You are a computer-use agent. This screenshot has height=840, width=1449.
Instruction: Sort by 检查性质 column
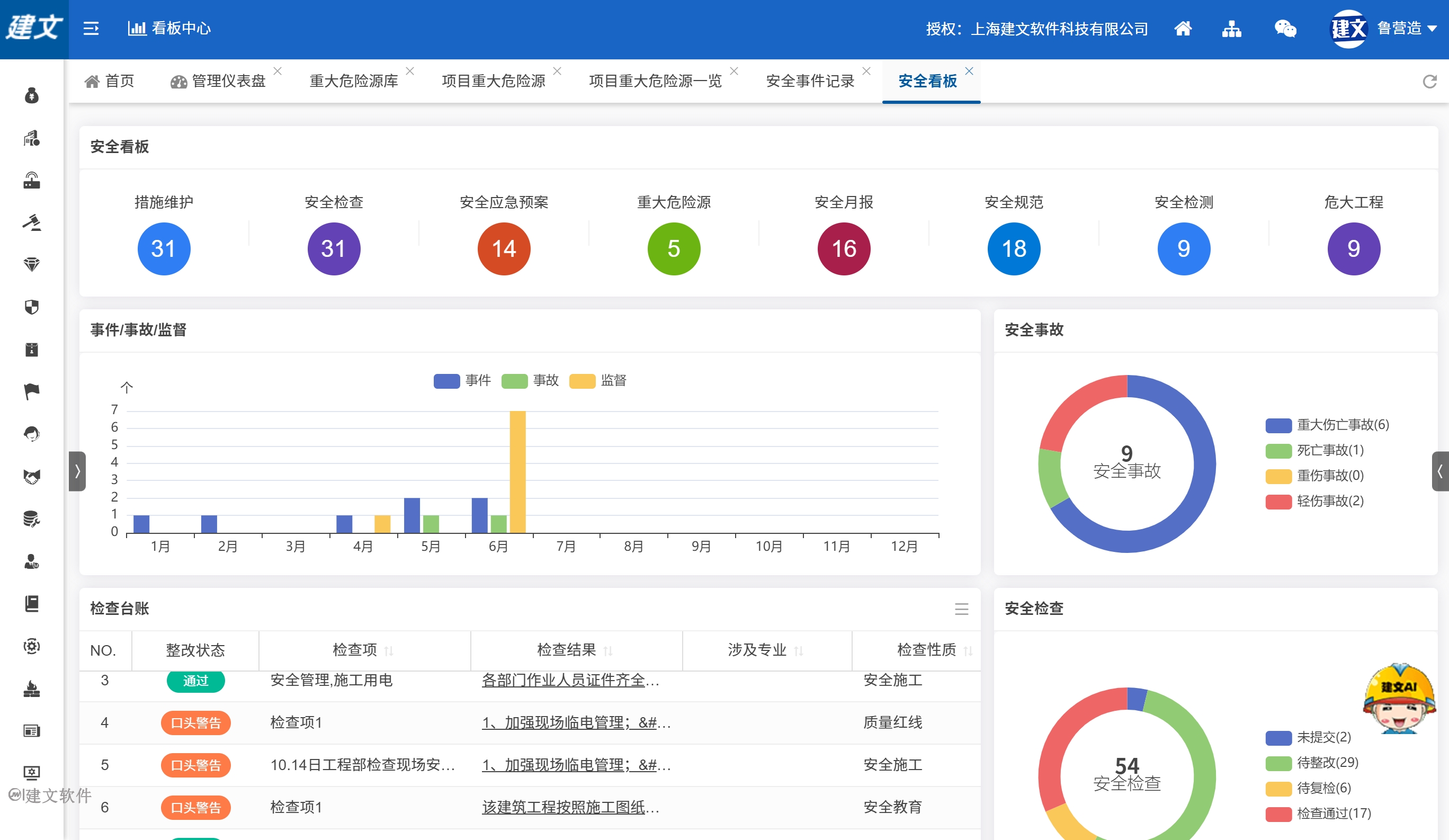click(968, 651)
